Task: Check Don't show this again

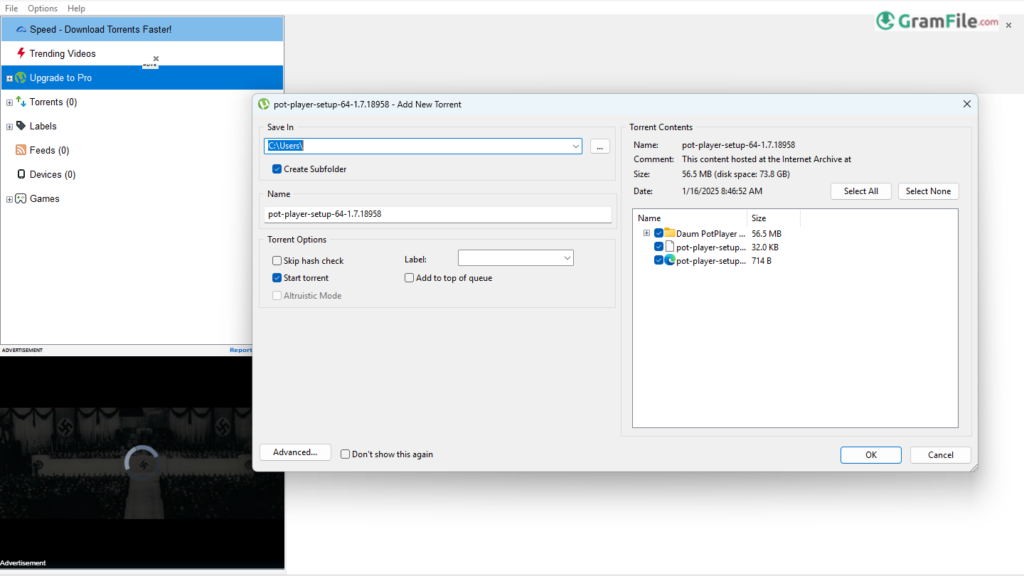Action: (345, 454)
